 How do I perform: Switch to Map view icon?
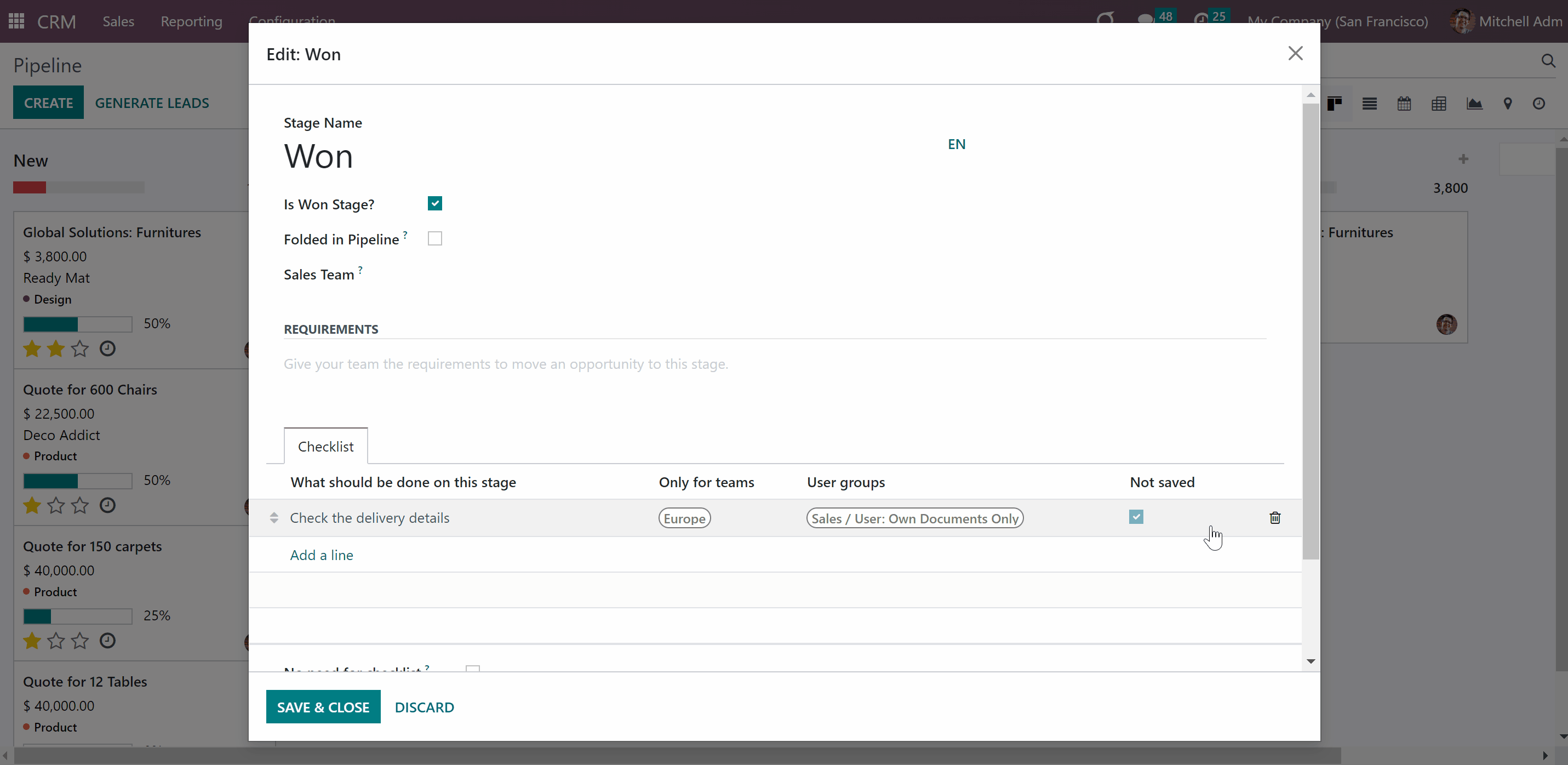pos(1508,104)
